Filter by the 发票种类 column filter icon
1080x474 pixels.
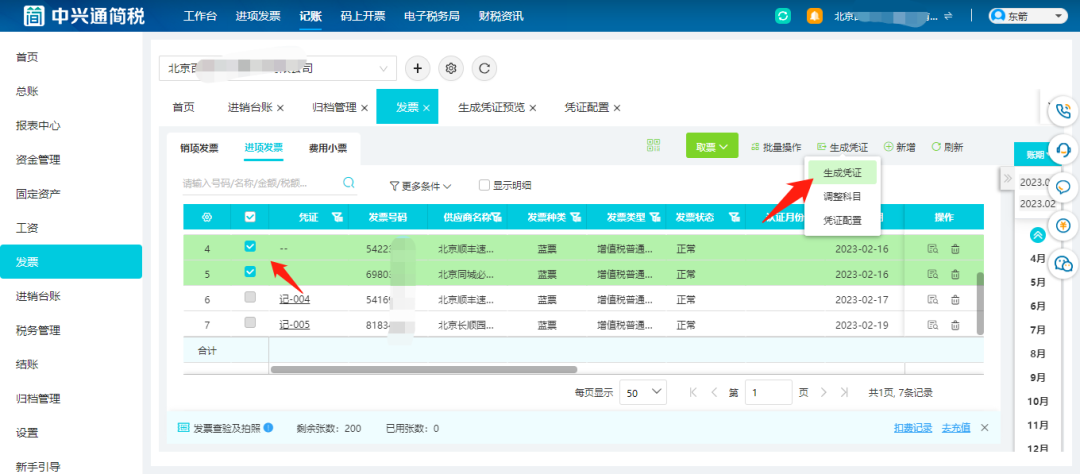(x=575, y=217)
